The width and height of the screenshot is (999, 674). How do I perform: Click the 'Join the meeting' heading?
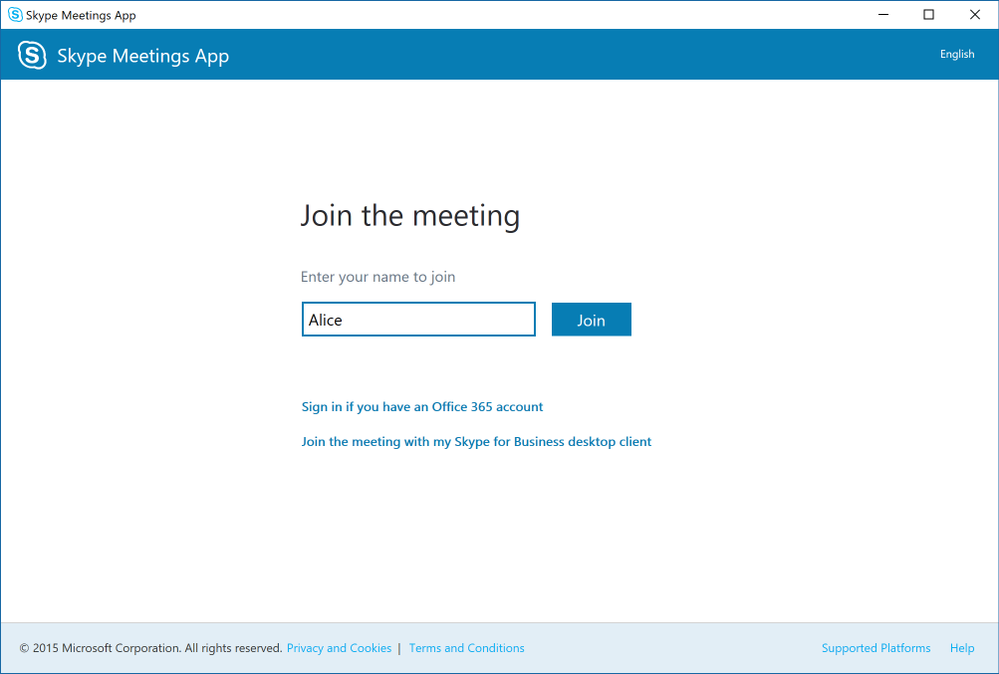pyautogui.click(x=410, y=215)
